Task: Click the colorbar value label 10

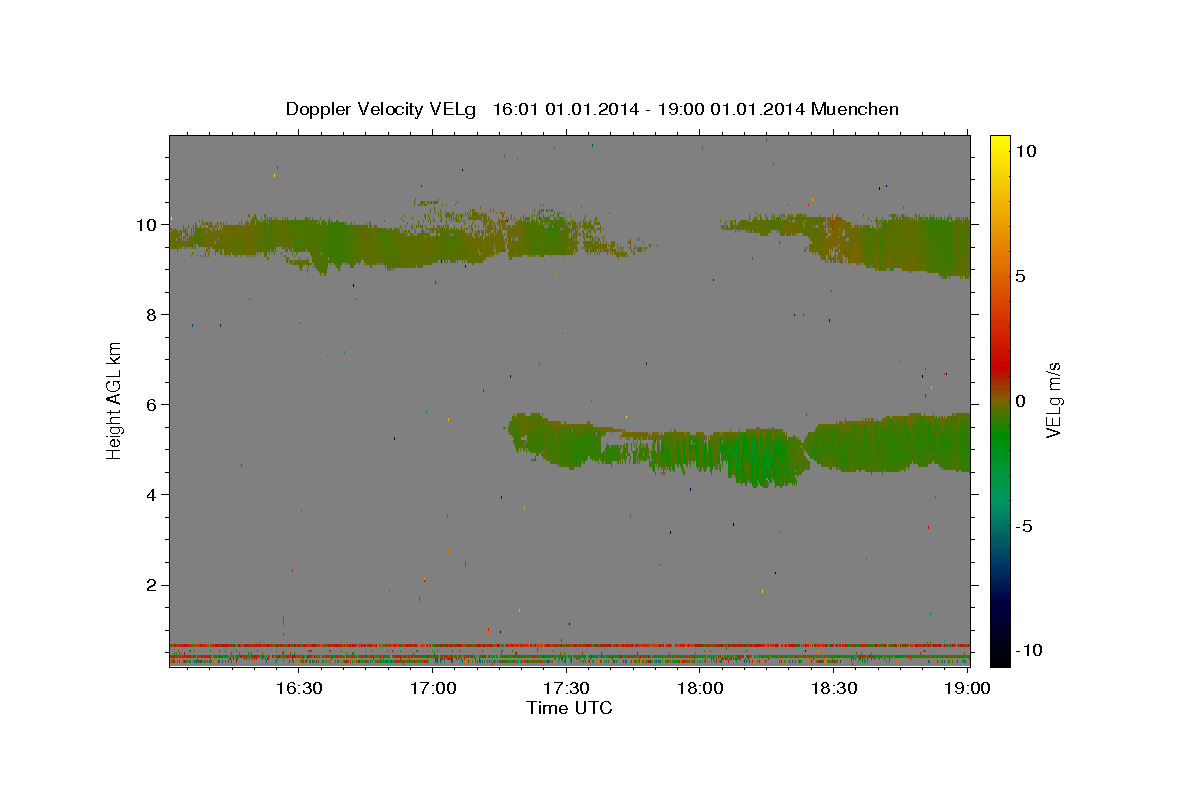Action: (1025, 151)
